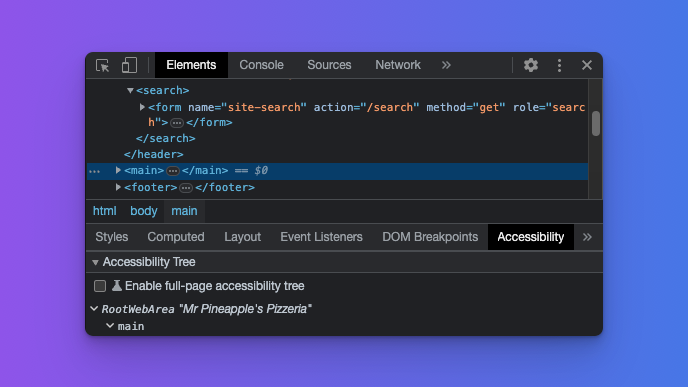Show more sidebar pane tabs
Viewport: 688px width, 387px height.
(x=587, y=237)
